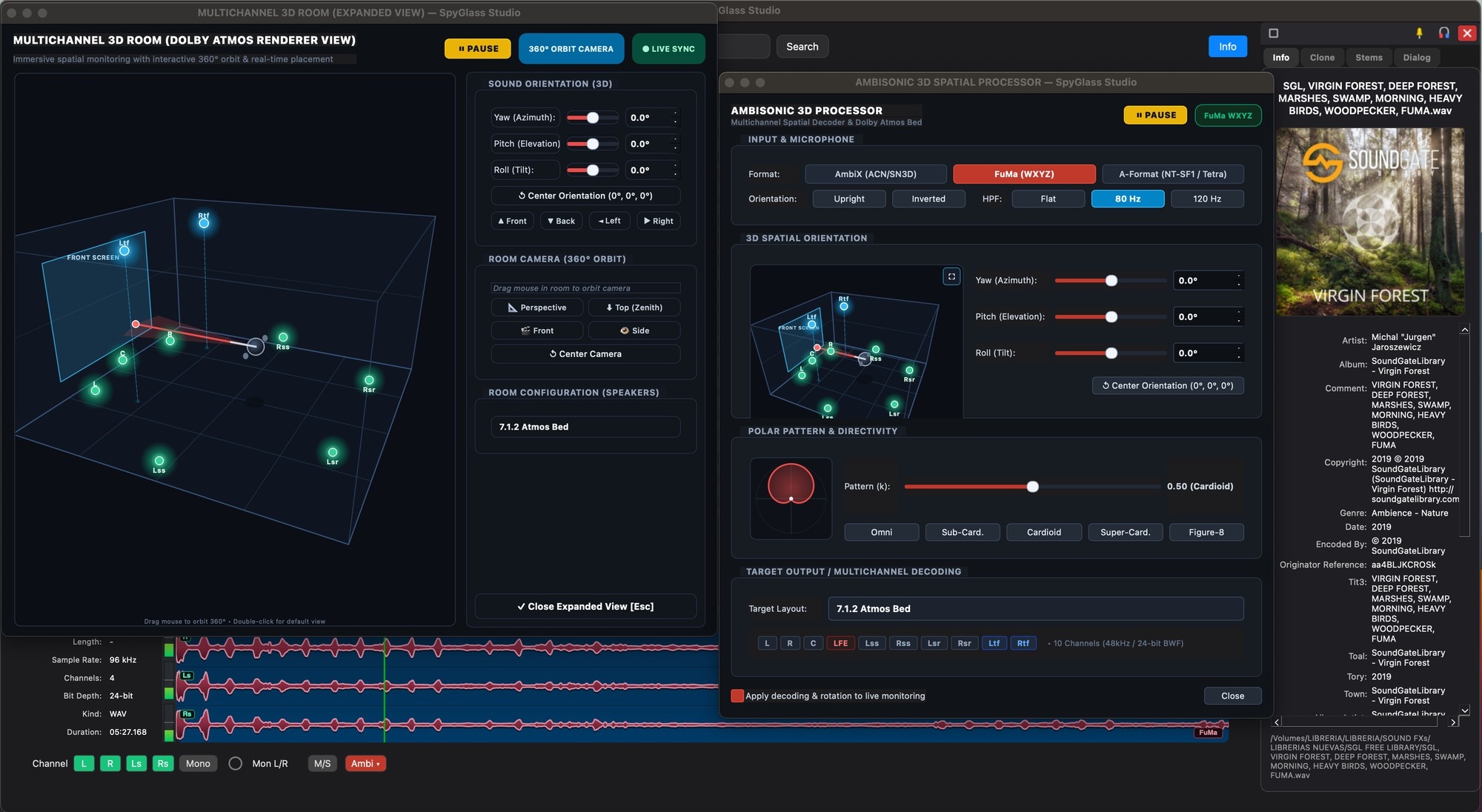
Task: Select the Lsr speaker node in the expanded 3D room
Action: (x=333, y=453)
